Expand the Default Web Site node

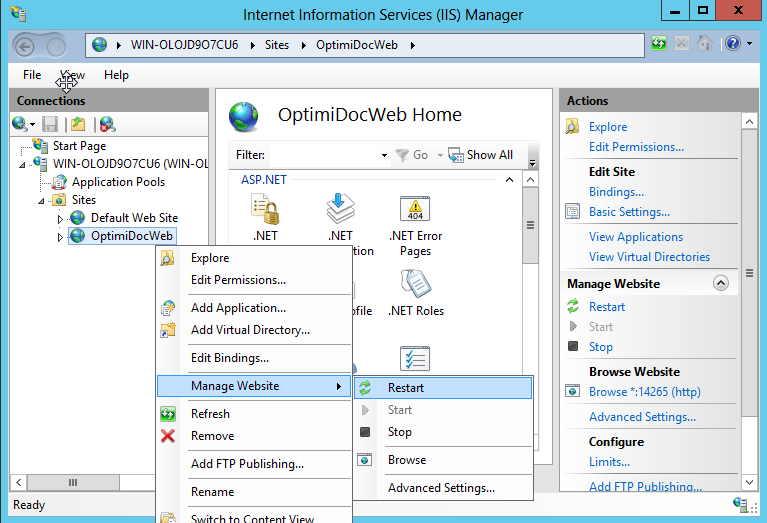pos(60,218)
